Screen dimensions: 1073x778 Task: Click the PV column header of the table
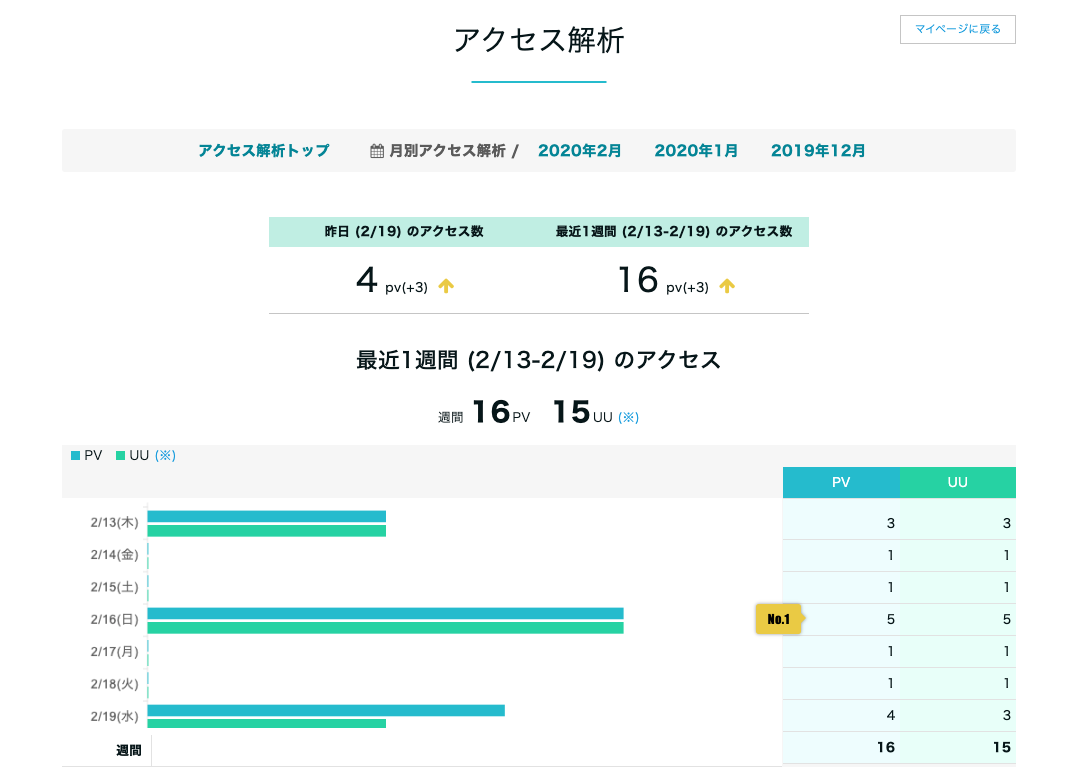click(x=840, y=482)
